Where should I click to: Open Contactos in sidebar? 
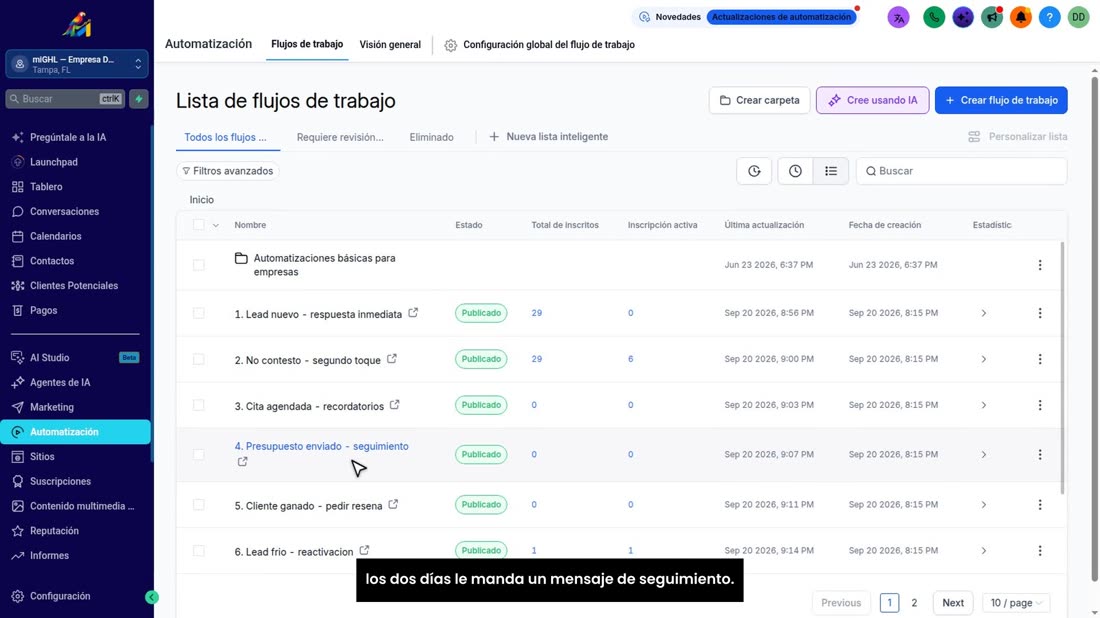[52, 261]
